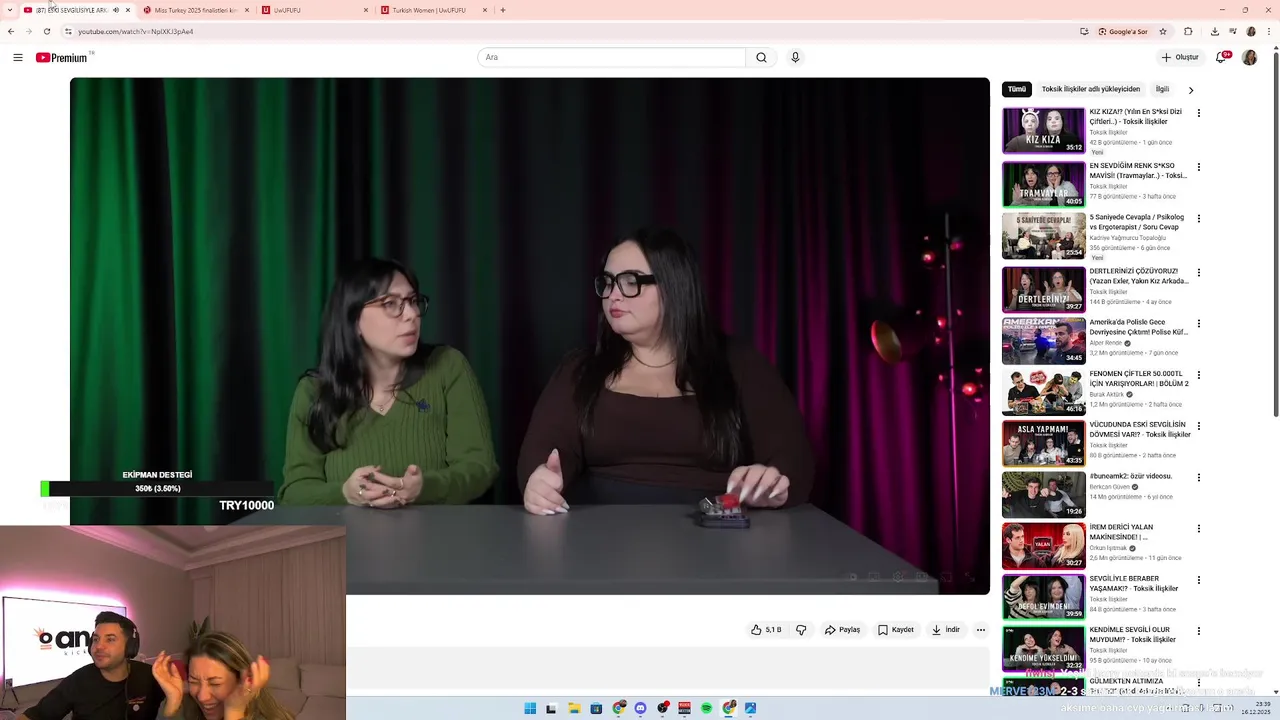Open a new browser tab
1280x720 pixels.
pos(503,10)
